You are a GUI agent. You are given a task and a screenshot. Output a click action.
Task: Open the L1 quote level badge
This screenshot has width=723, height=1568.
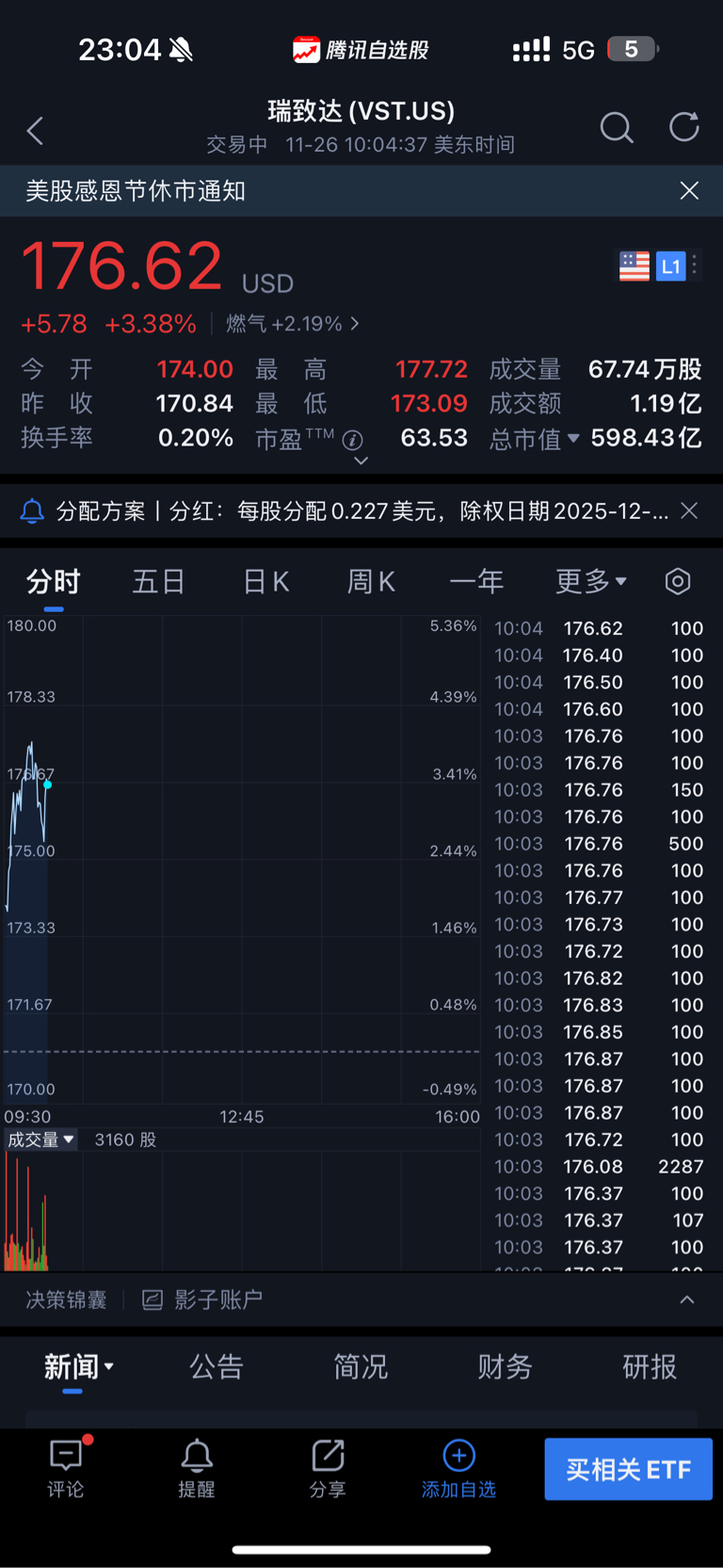(x=670, y=267)
